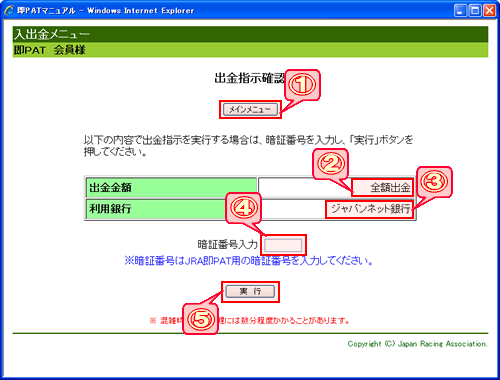The image size is (500, 380).
Task: Click the Japan Racing Association copyright text
Action: click(417, 344)
